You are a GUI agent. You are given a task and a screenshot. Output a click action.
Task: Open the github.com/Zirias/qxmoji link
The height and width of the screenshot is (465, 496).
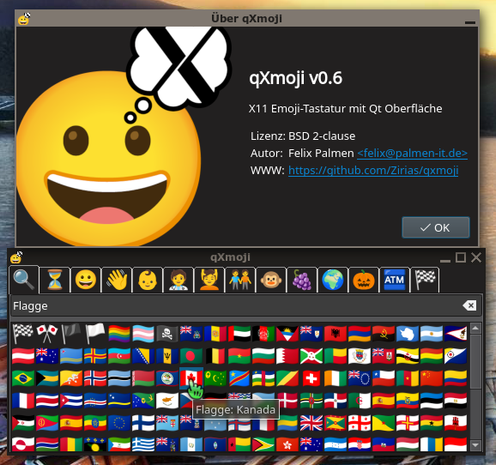pyautogui.click(x=373, y=170)
